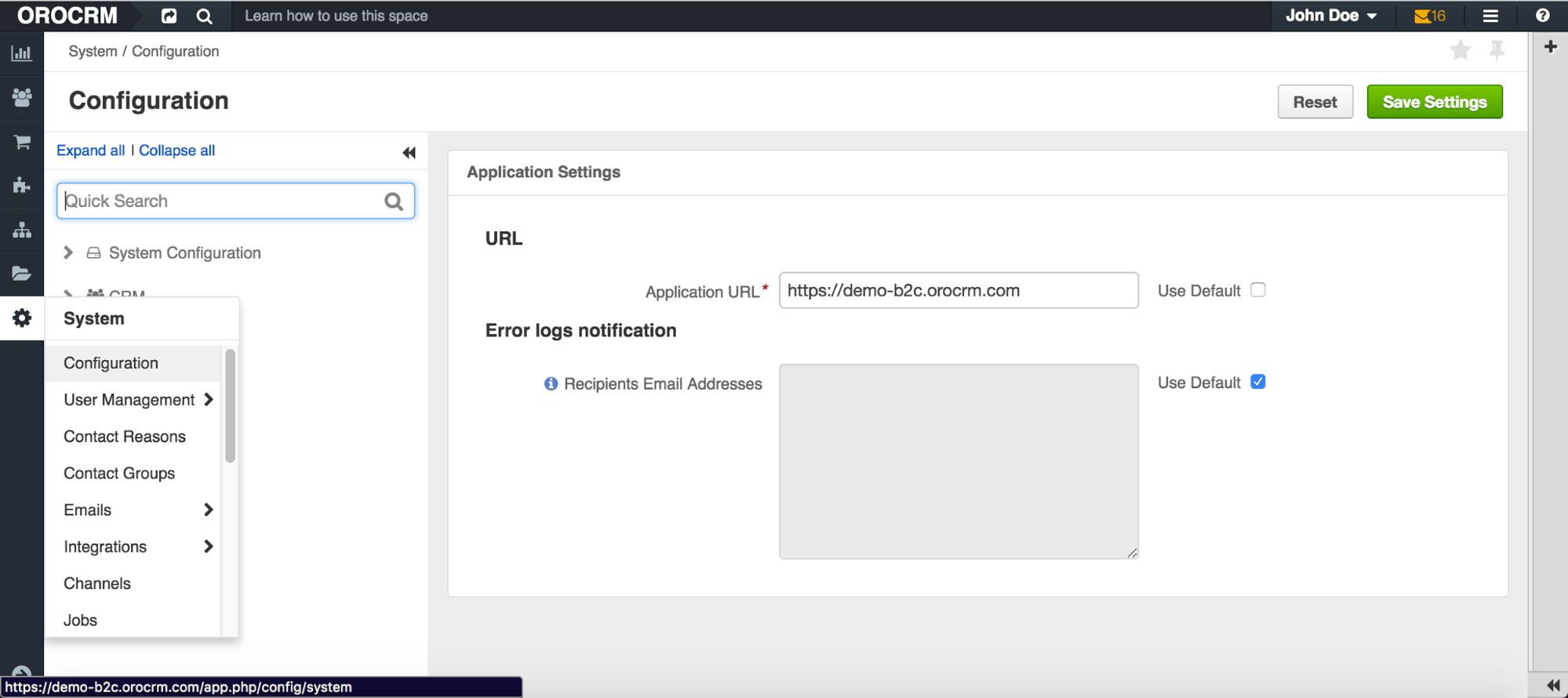This screenshot has width=1568, height=698.
Task: Expand right sidebar with bottom double arrow
Action: click(1552, 685)
